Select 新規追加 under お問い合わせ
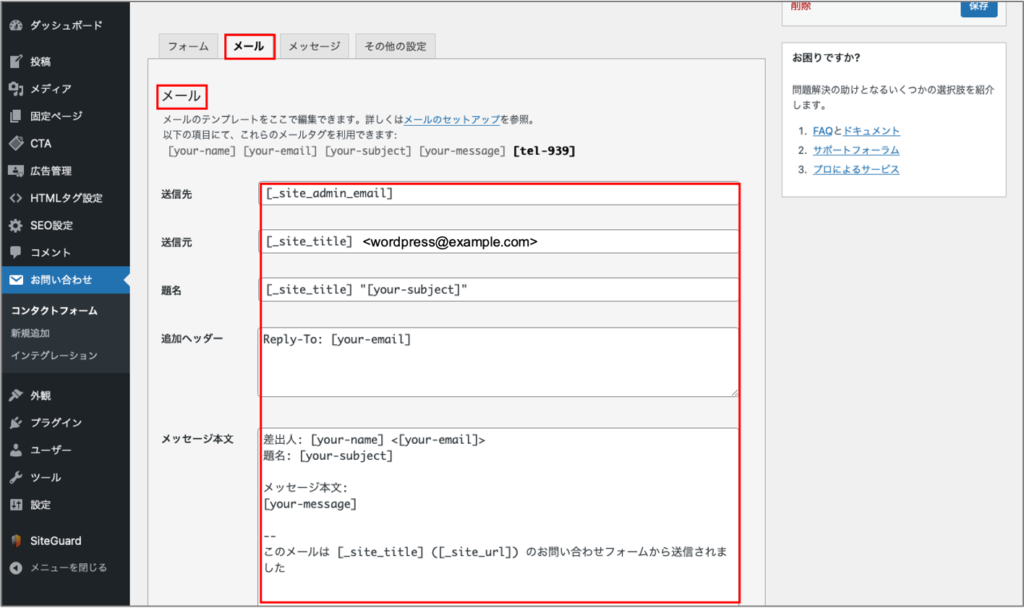The height and width of the screenshot is (608, 1024). click(30, 333)
